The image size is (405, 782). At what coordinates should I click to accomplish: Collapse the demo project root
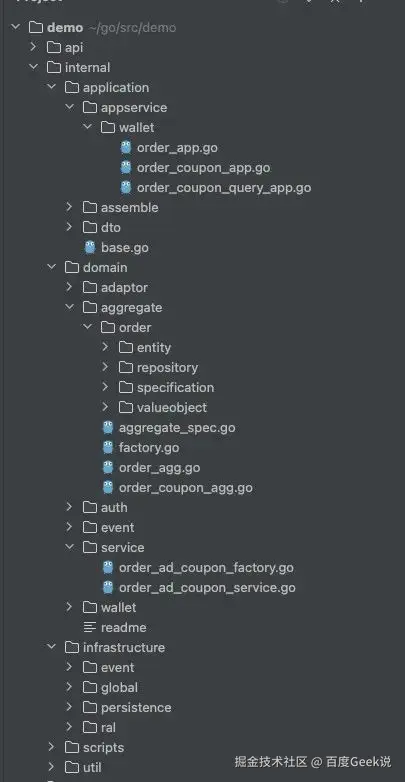(x=15, y=27)
